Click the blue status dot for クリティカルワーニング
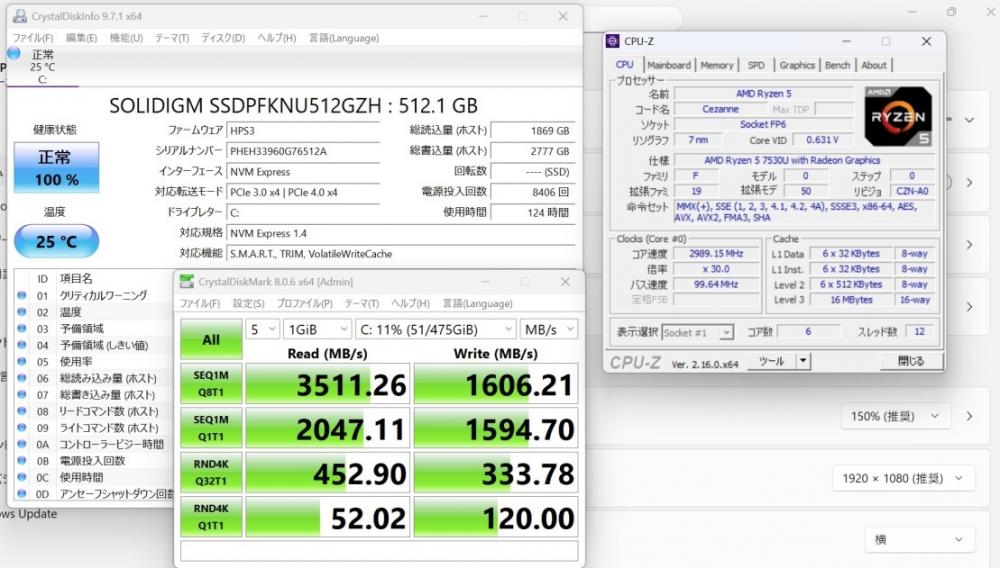This screenshot has height=568, width=1000. (22, 296)
